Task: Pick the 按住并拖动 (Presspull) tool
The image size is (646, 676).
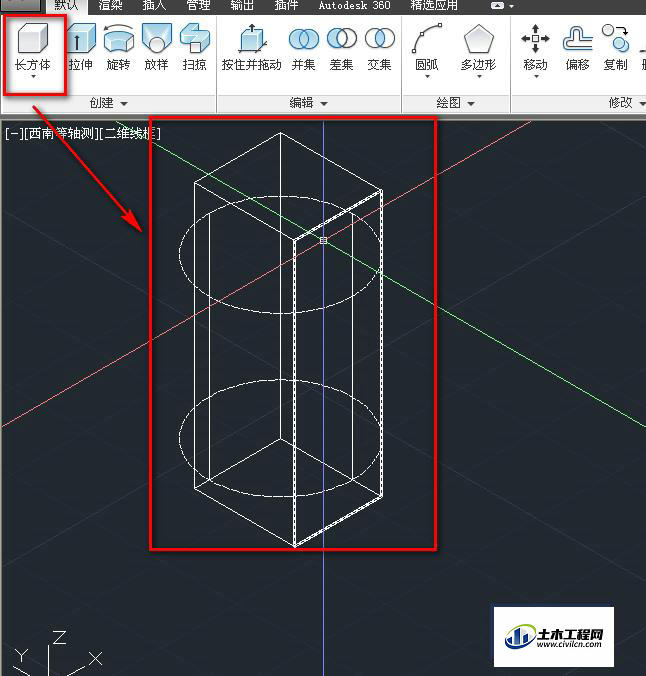Action: click(x=251, y=47)
